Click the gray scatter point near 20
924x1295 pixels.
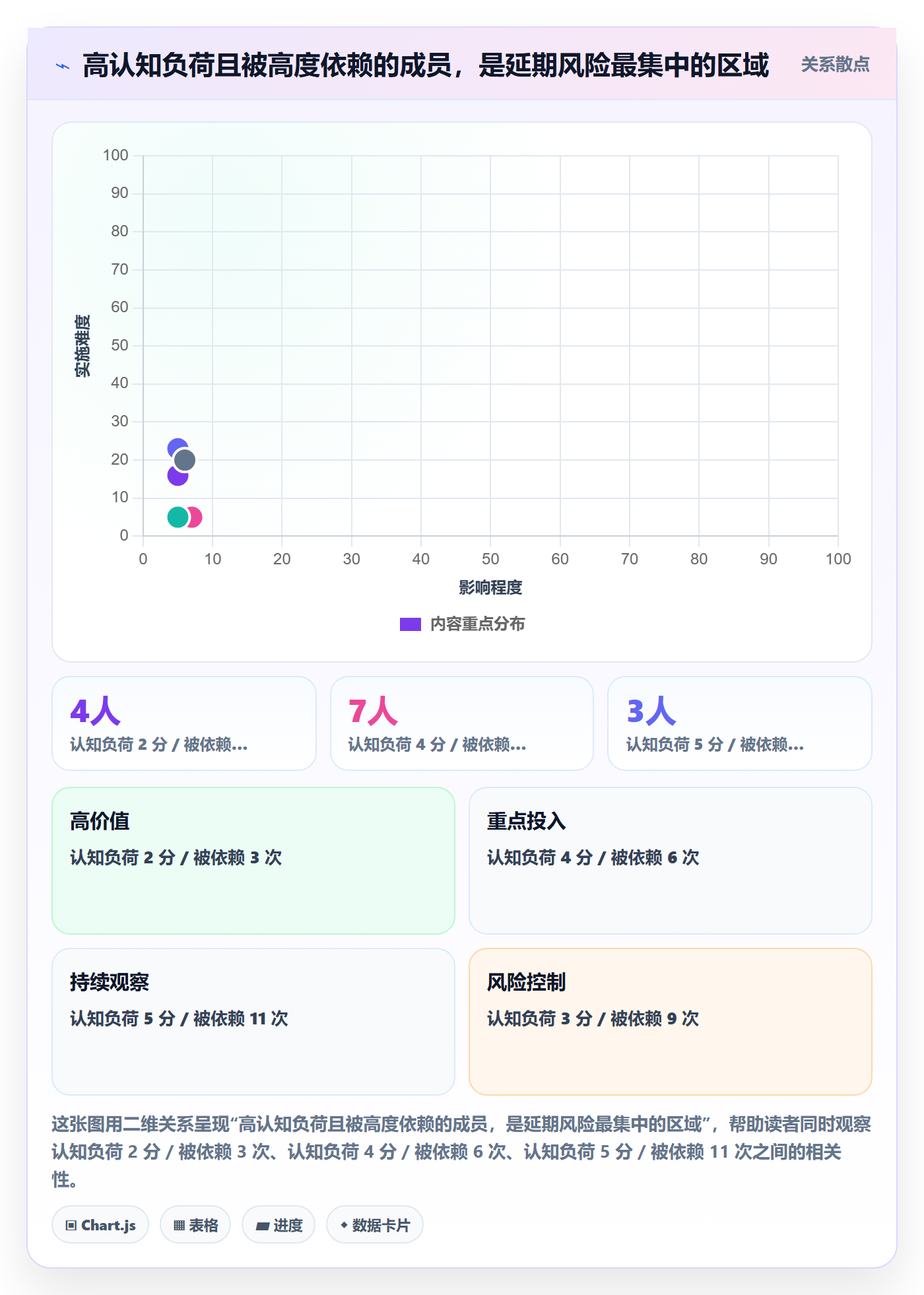[184, 460]
